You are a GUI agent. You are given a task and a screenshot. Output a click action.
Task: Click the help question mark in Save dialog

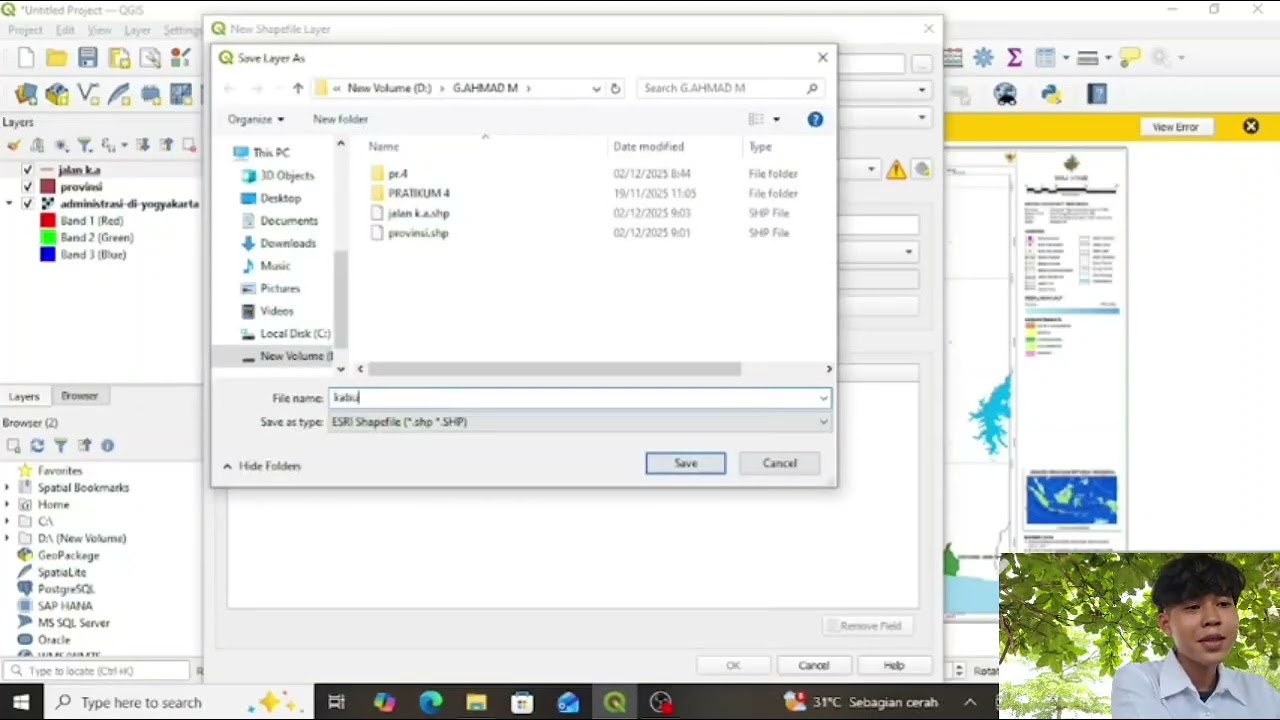coord(815,119)
